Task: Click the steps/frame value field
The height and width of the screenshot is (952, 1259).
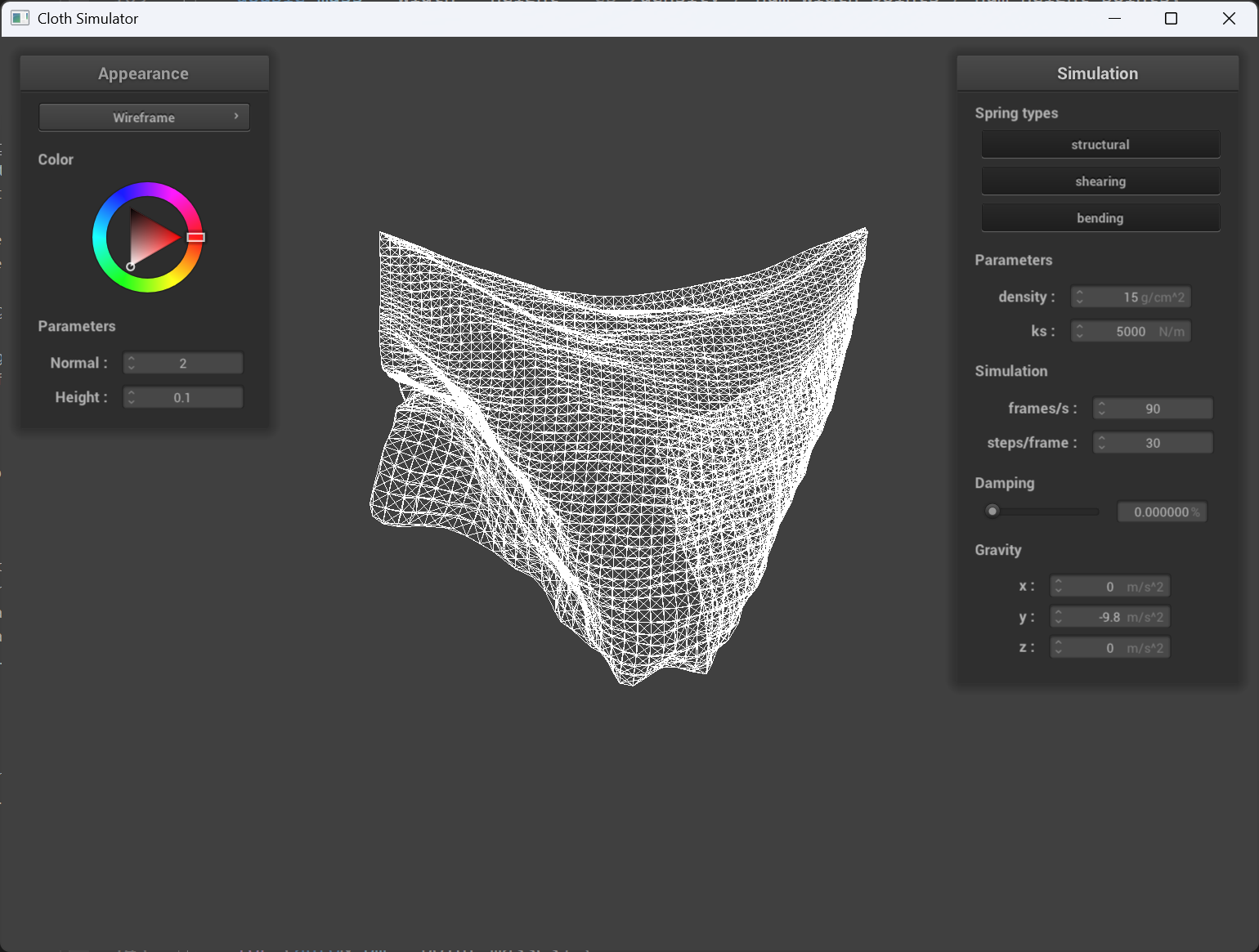Action: coord(1153,443)
